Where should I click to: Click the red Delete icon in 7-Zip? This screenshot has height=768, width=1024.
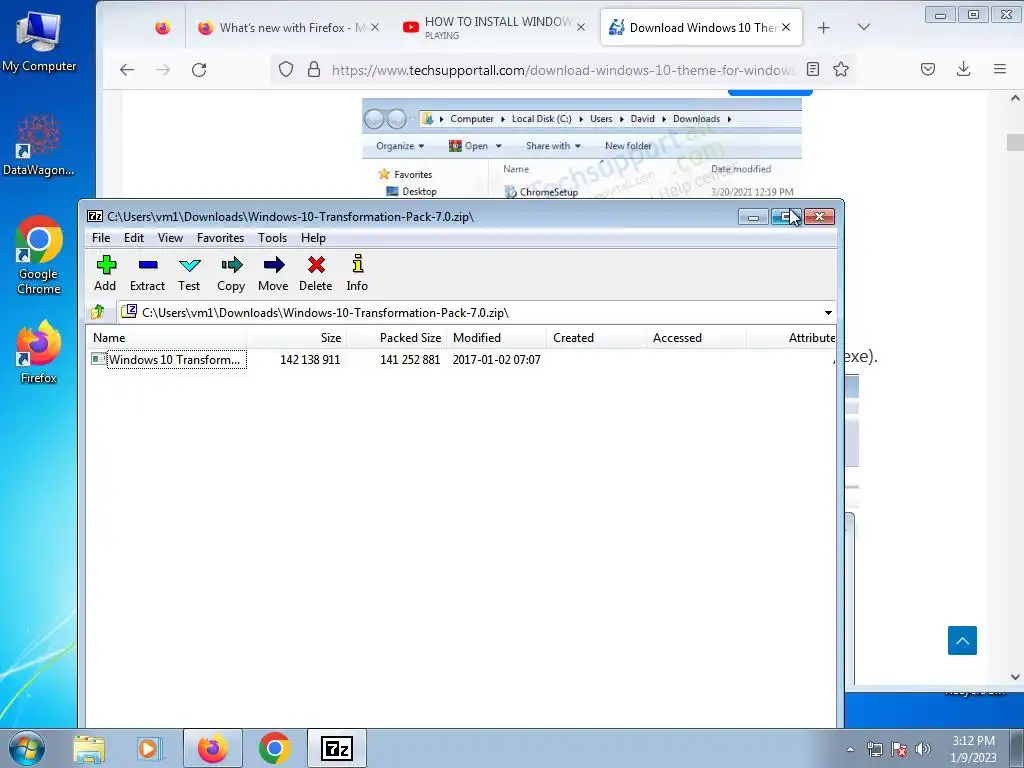click(316, 273)
